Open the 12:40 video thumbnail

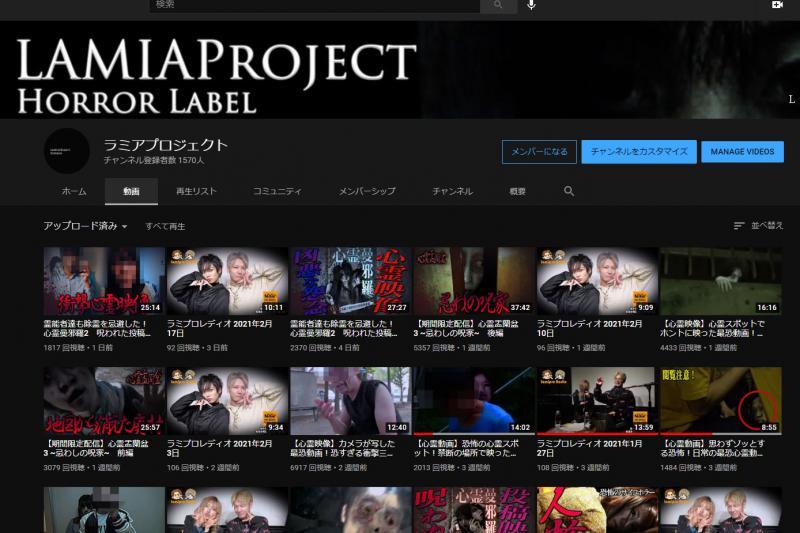351,401
